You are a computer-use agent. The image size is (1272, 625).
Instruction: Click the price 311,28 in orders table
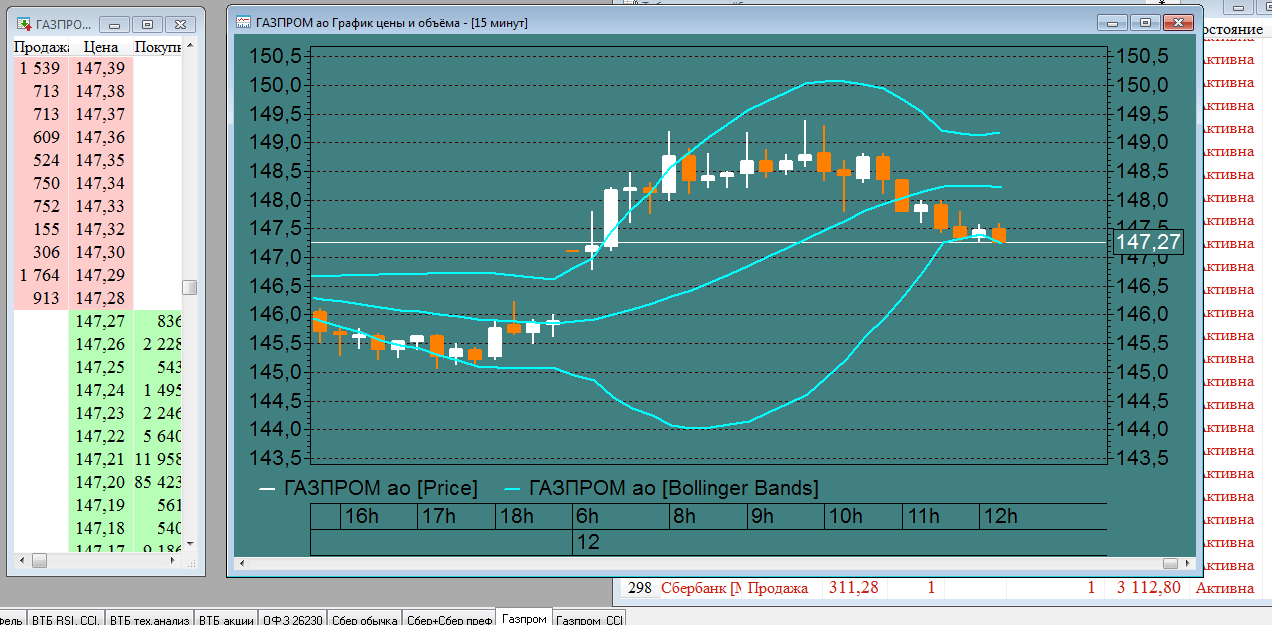(853, 588)
